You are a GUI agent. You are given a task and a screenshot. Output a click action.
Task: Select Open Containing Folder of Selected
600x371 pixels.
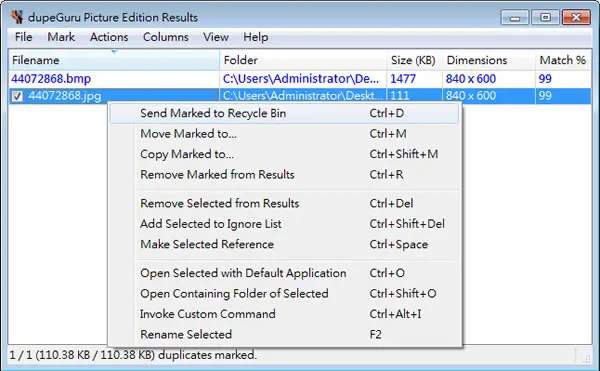point(284,293)
